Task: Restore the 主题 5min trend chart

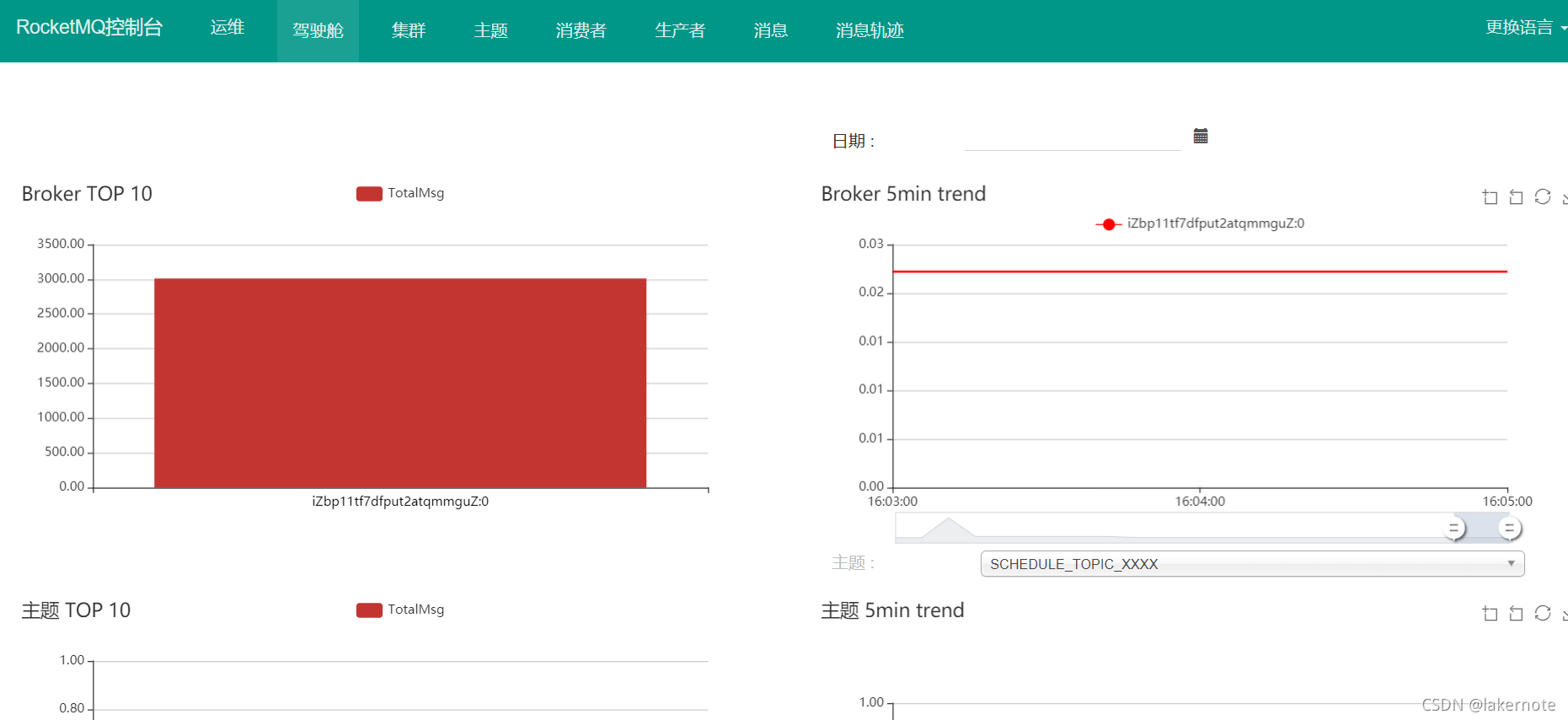Action: pos(1543,613)
